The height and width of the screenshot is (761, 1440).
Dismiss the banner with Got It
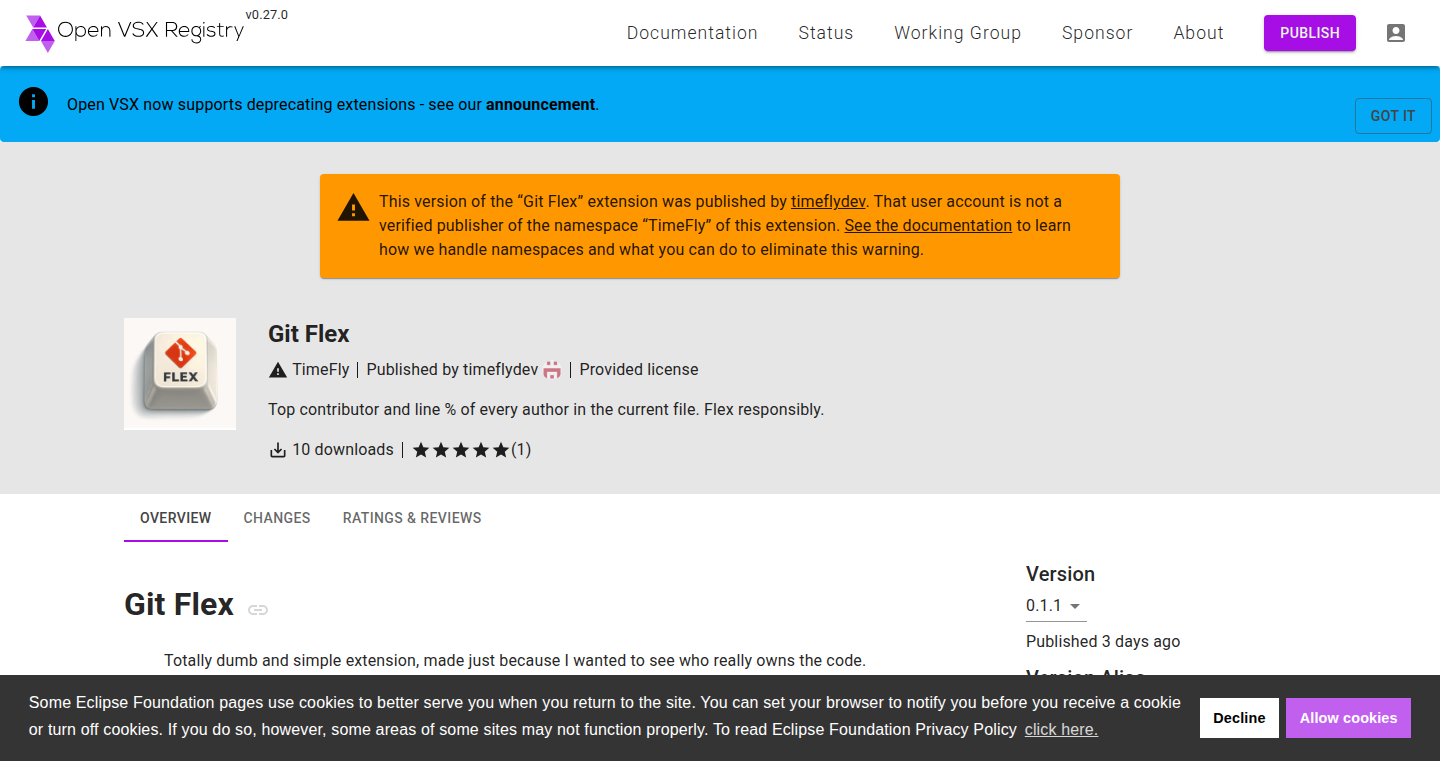(1393, 116)
